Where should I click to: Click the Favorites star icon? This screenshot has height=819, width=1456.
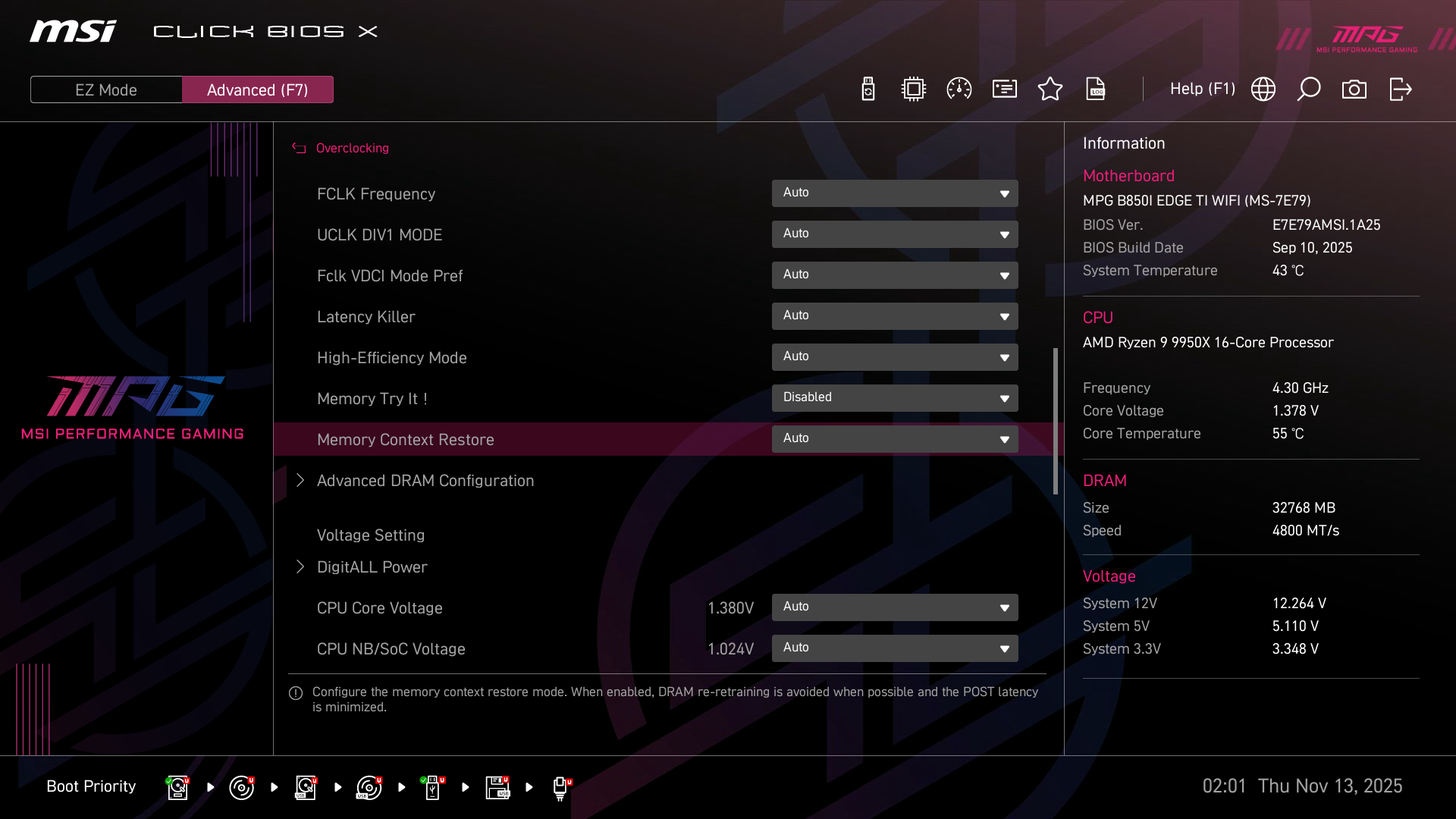pos(1050,89)
